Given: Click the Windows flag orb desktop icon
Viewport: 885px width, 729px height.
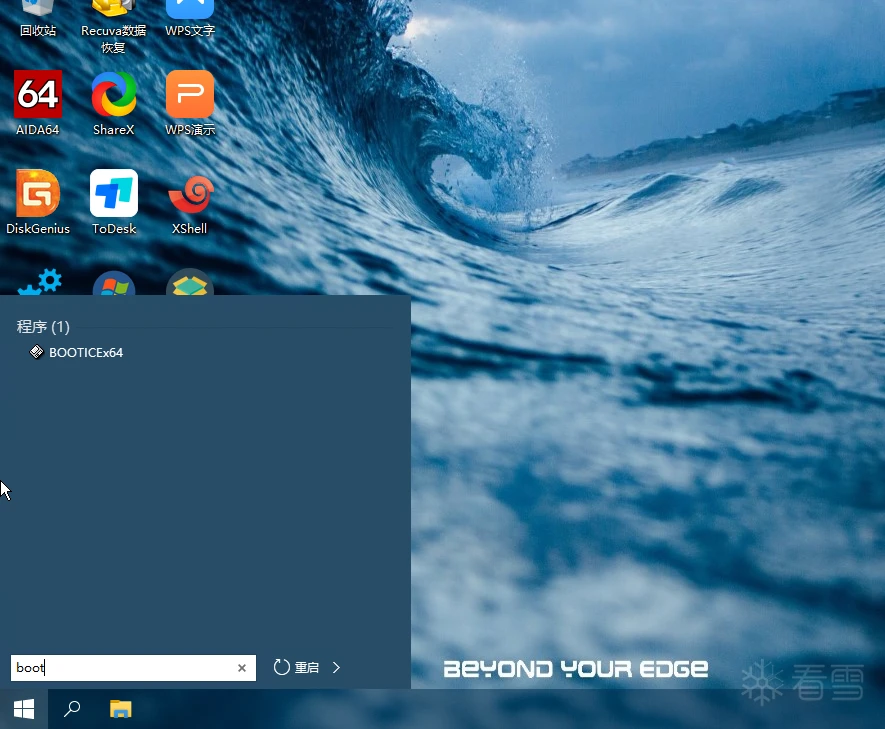Looking at the screenshot, I should 113,283.
